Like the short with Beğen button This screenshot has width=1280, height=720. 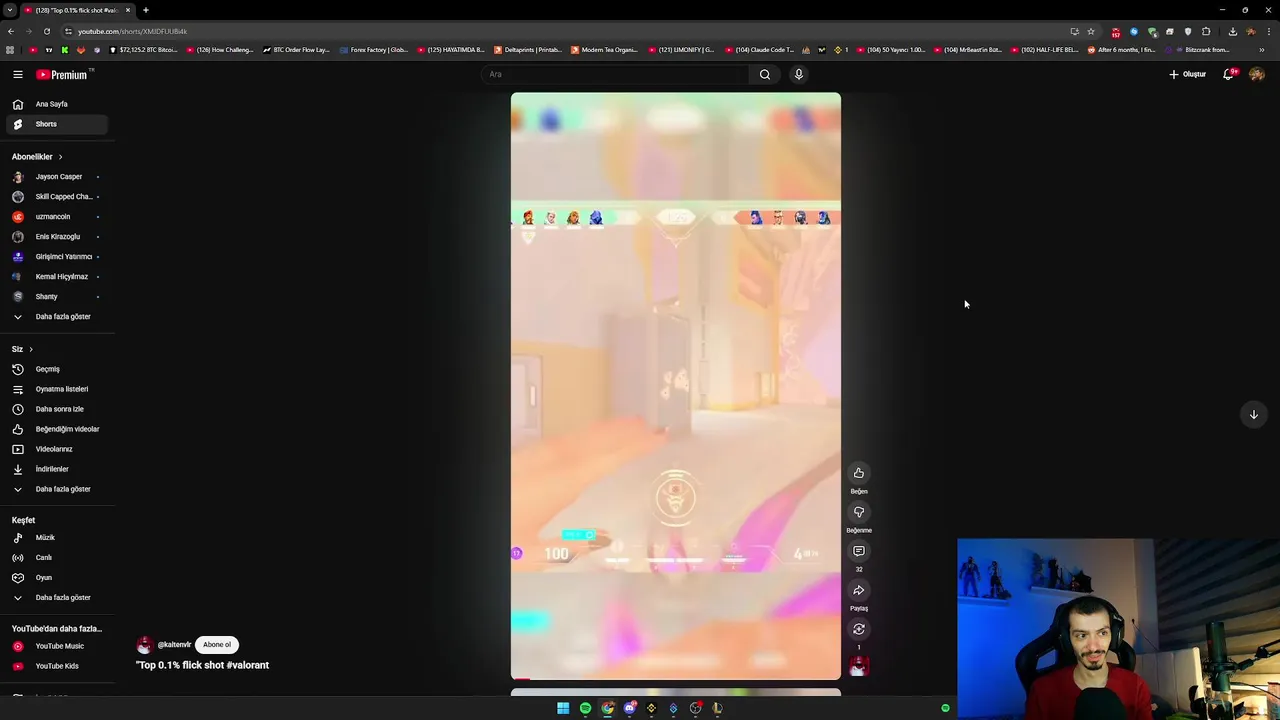click(x=859, y=473)
